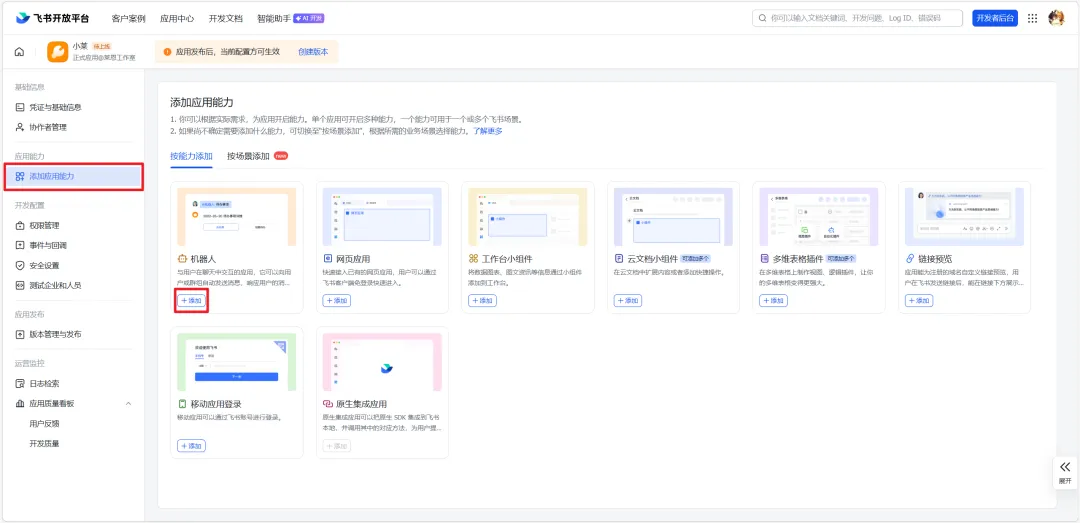The image size is (1080, 523).
Task: Go to home via house icon
Action: pyautogui.click(x=19, y=52)
